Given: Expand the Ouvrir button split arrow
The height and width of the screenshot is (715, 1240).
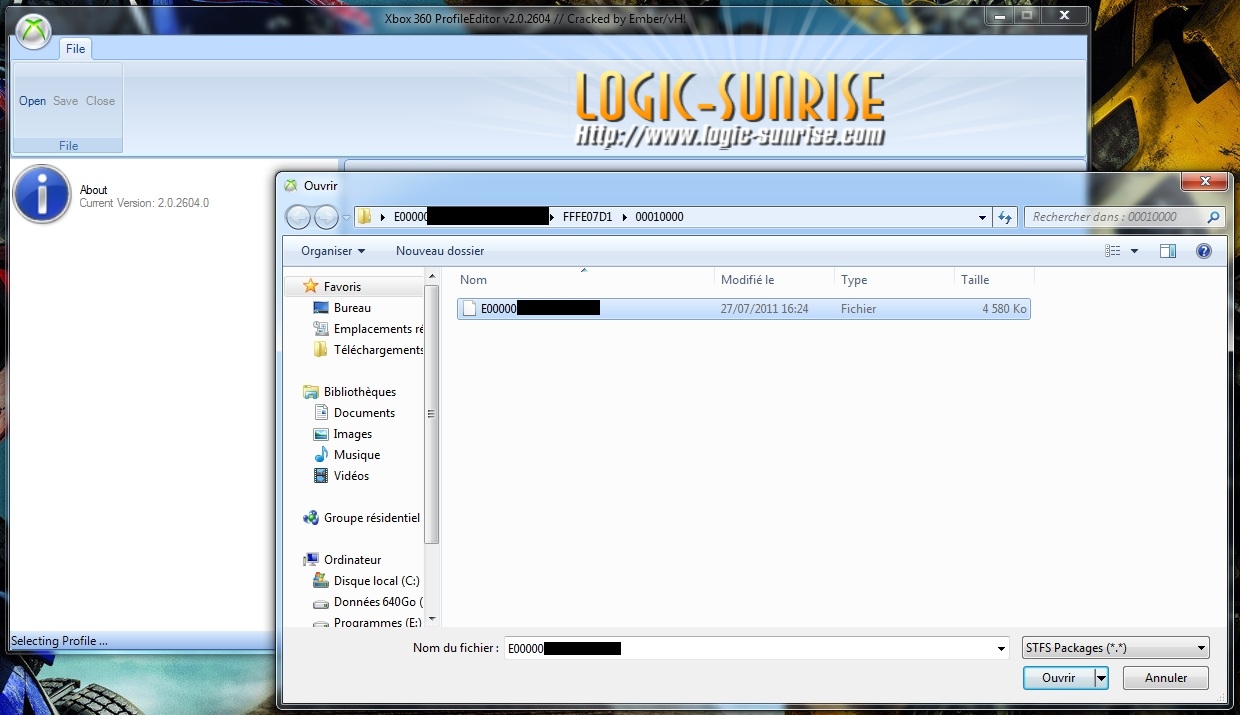Looking at the screenshot, I should 1101,678.
